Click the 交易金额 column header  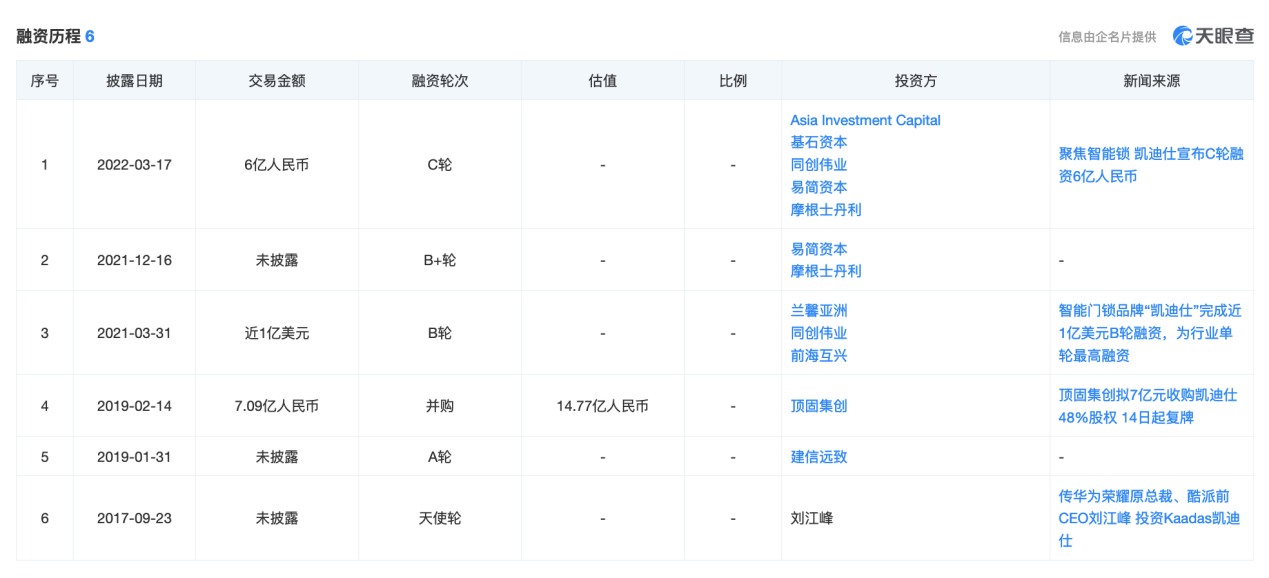coord(277,81)
